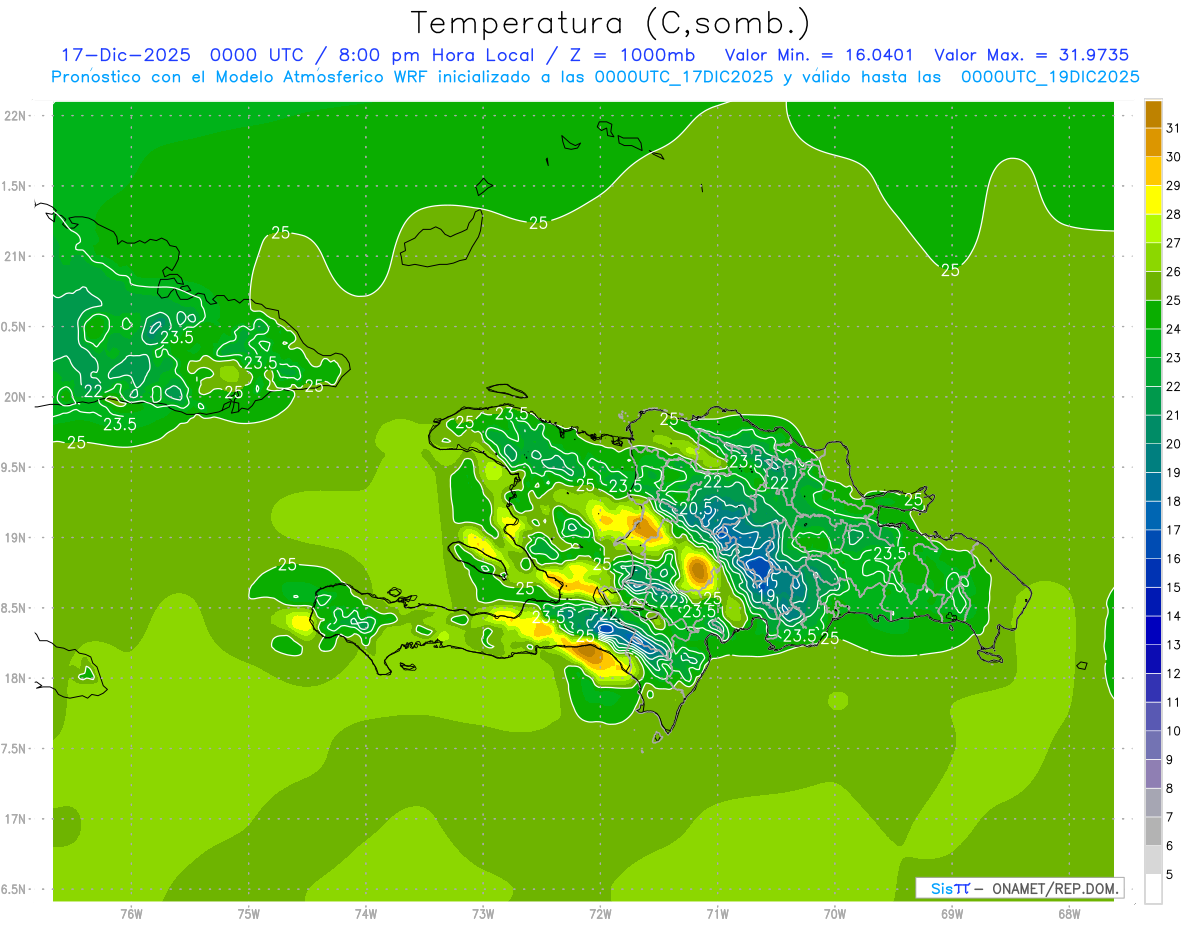Image resolution: width=1200 pixels, height=927 pixels.
Task: Click the "0.5N" latitude axis label
Action: [15, 327]
